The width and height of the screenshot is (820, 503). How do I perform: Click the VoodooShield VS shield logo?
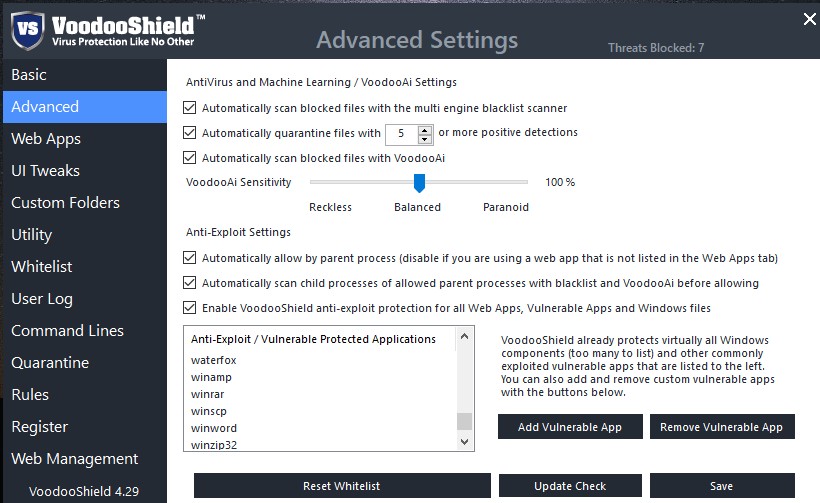click(x=27, y=29)
